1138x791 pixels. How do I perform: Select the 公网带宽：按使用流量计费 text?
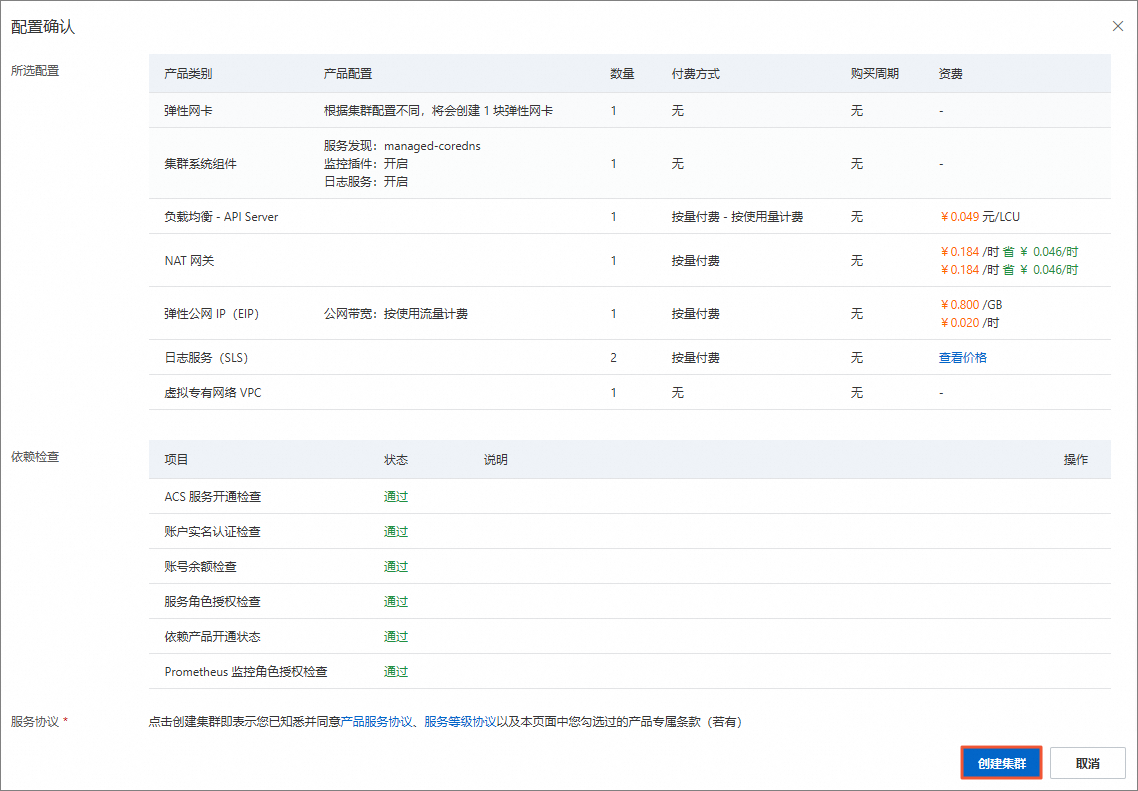click(x=396, y=313)
